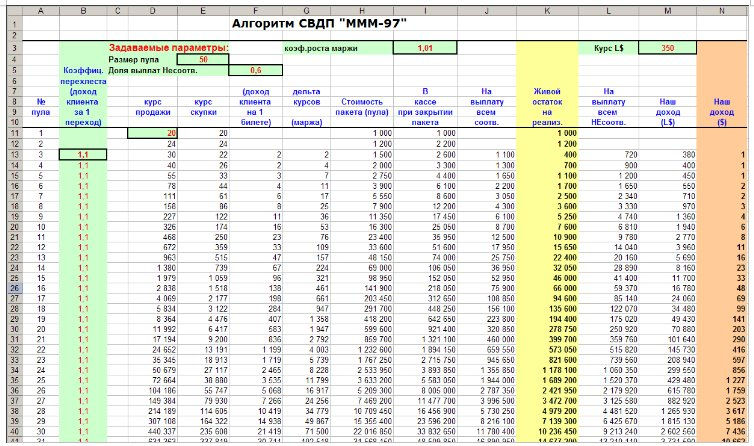
Task: Click cell with value 440 337
Action: click(x=152, y=432)
